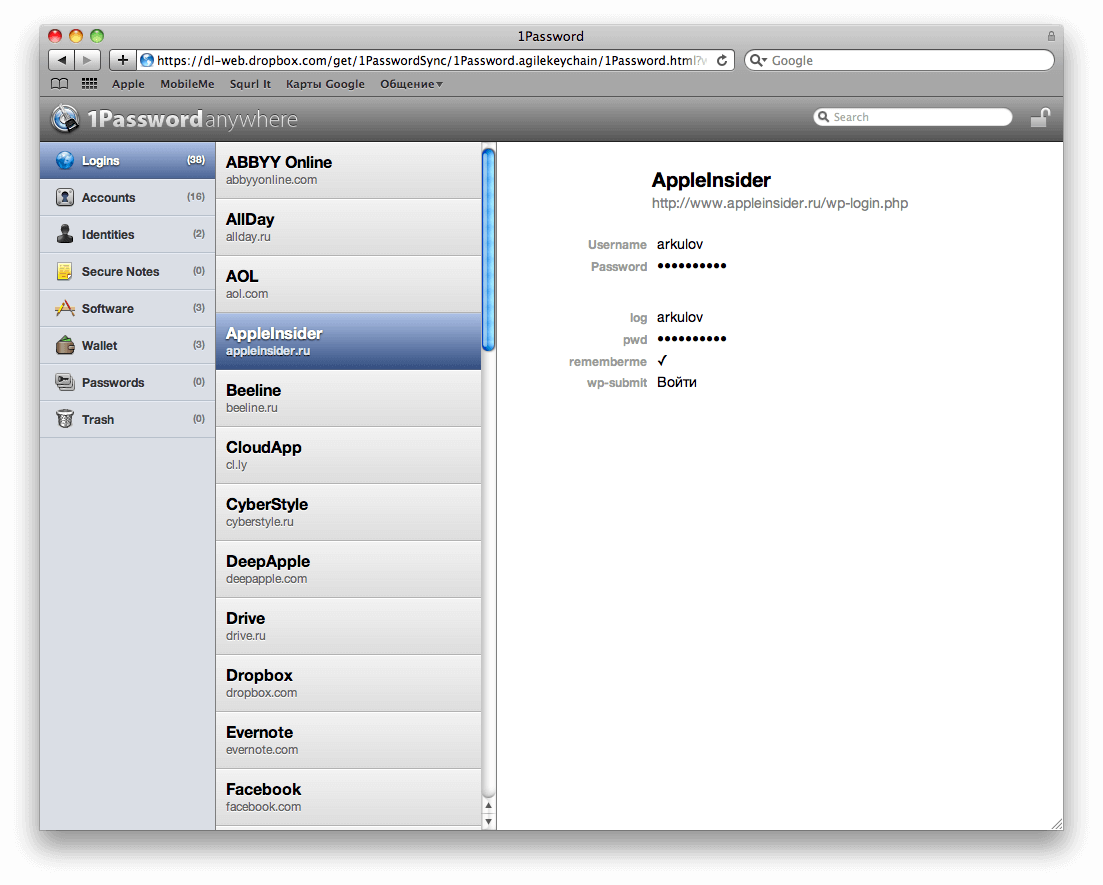Click the blue logins list scrollbar thumb
The width and height of the screenshot is (1103, 885).
click(488, 249)
